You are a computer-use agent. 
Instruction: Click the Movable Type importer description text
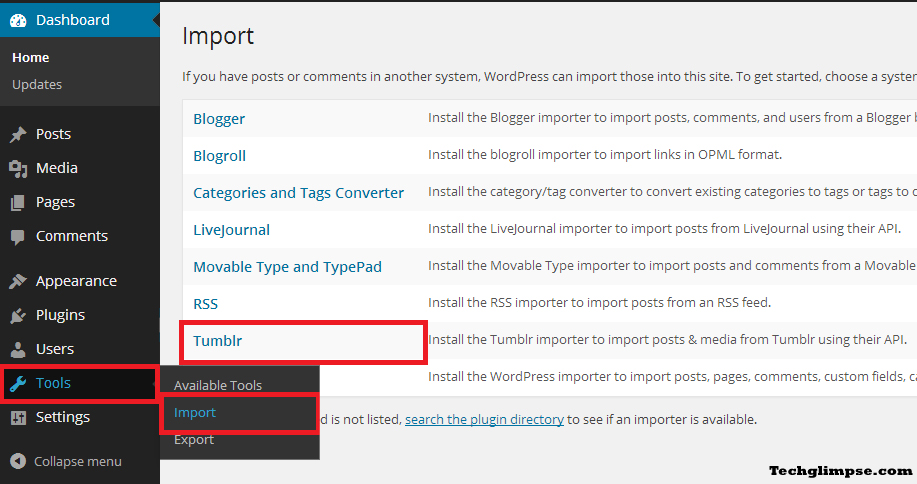(x=672, y=265)
